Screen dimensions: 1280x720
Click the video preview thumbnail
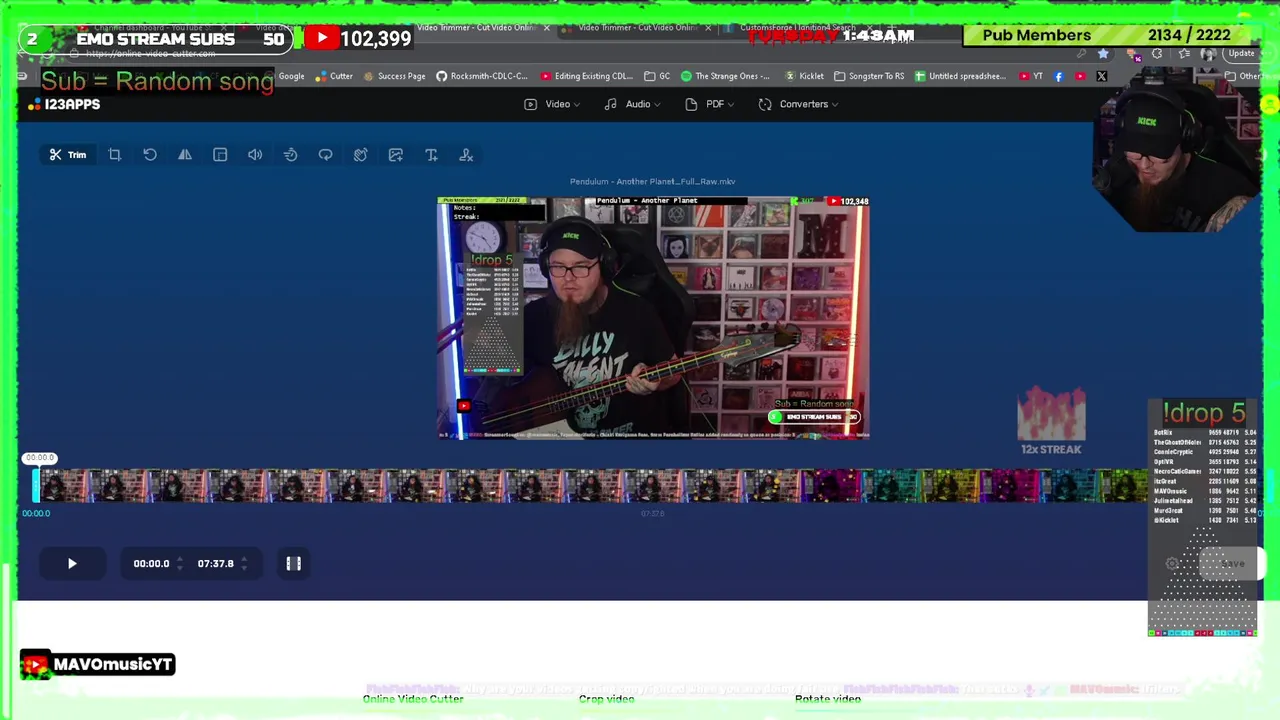click(653, 318)
